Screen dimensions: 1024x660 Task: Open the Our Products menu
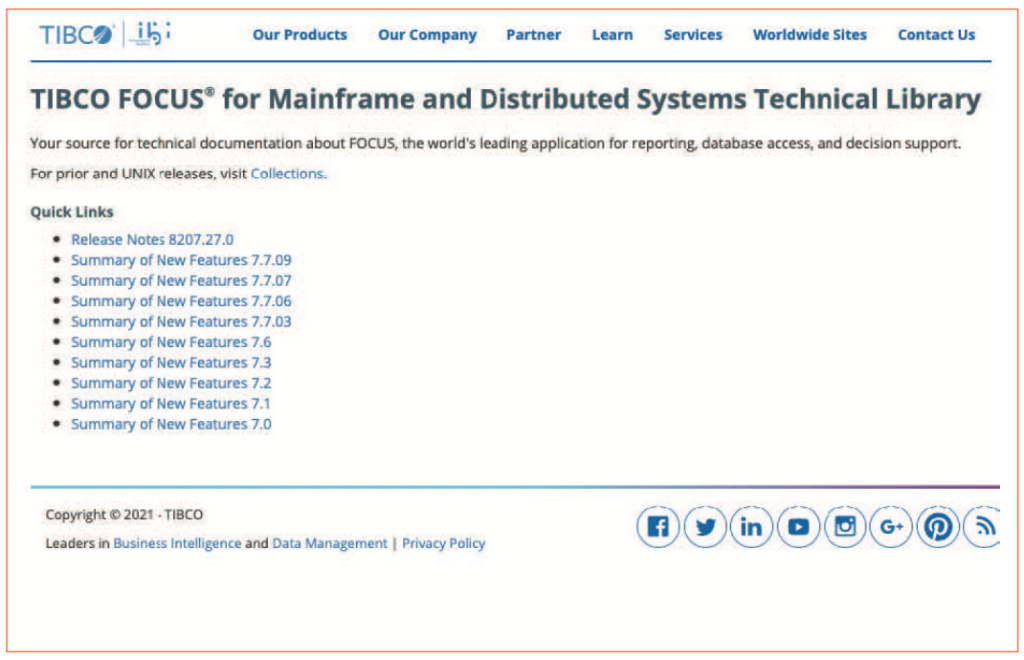pyautogui.click(x=300, y=35)
